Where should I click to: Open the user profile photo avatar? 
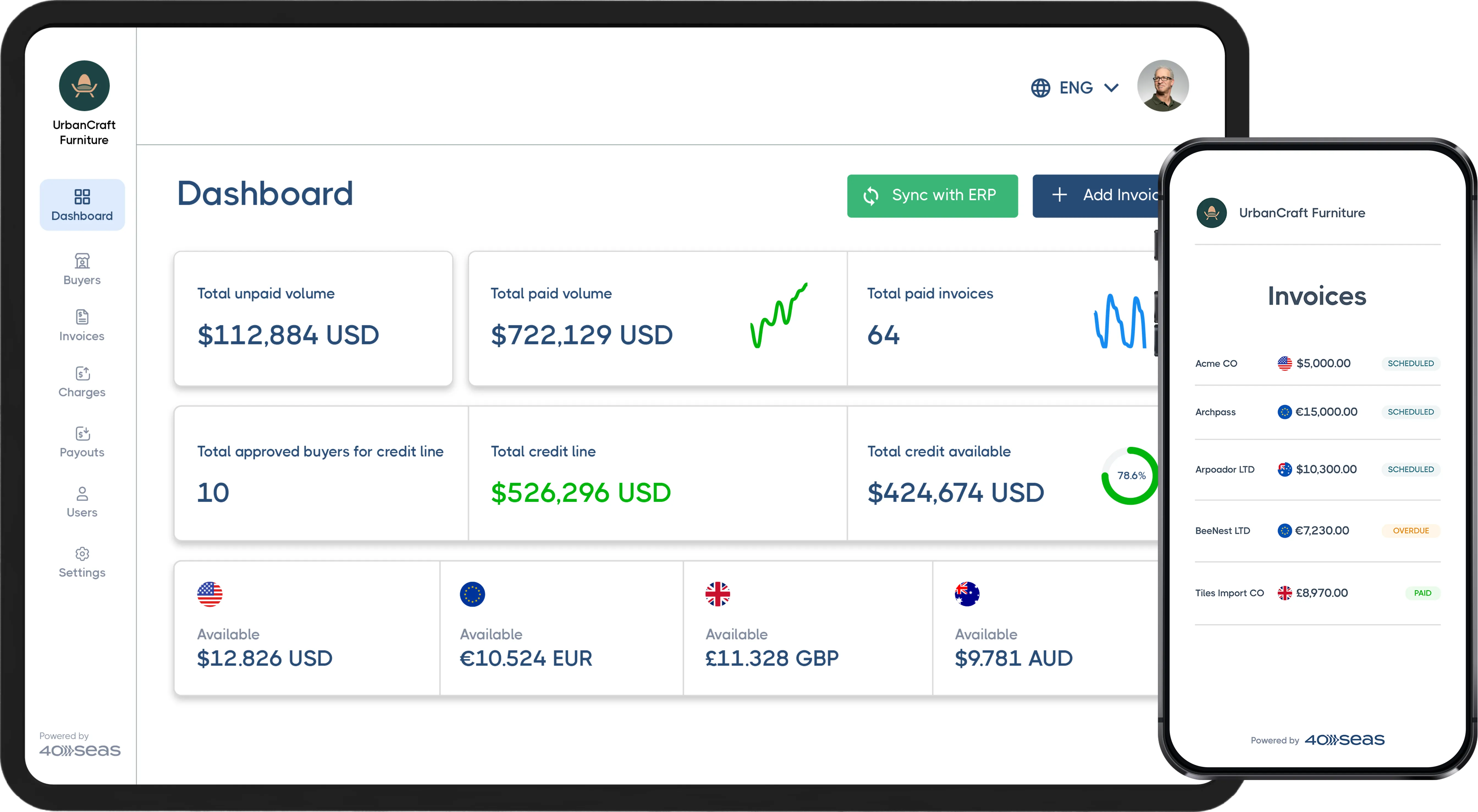[1162, 86]
